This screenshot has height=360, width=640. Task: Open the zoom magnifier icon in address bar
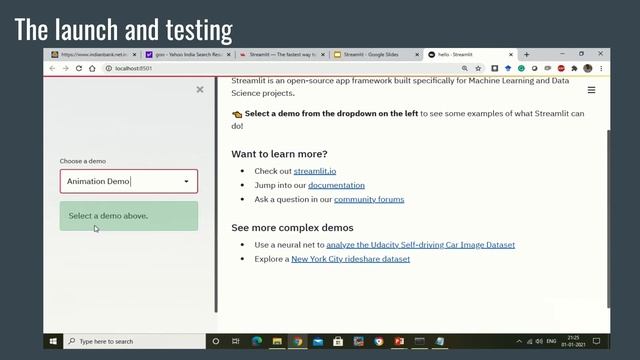pos(464,69)
